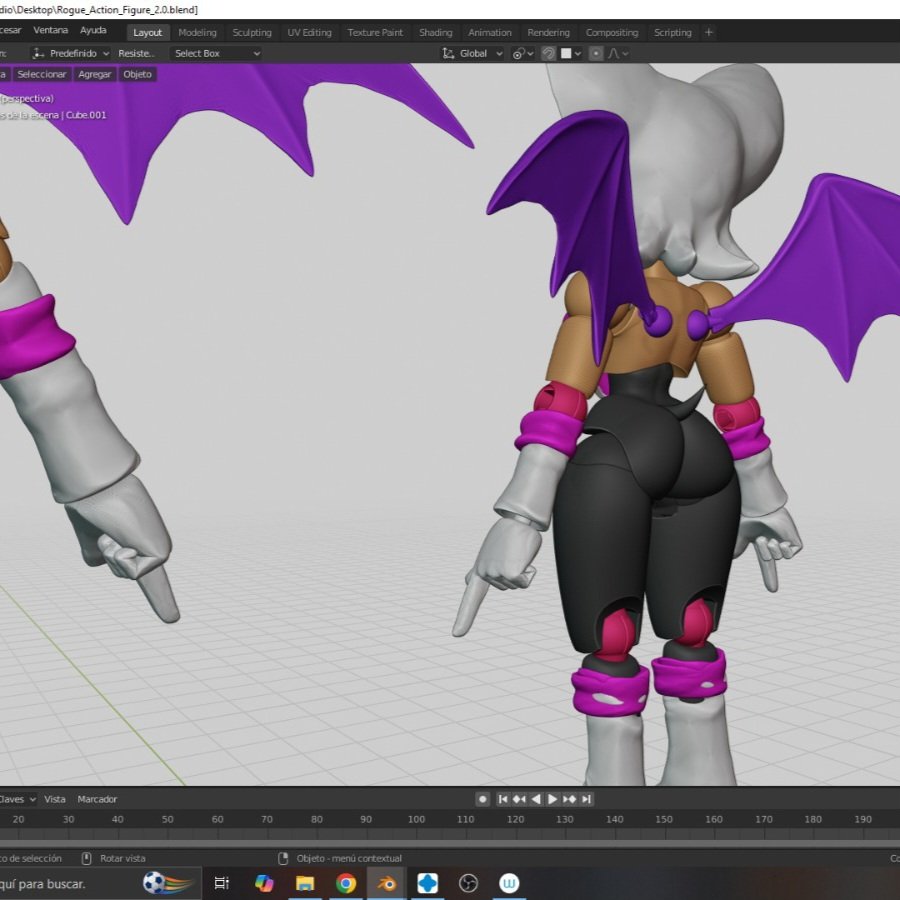Click the transform orientation axes icon
Image resolution: width=900 pixels, height=900 pixels.
[448, 53]
